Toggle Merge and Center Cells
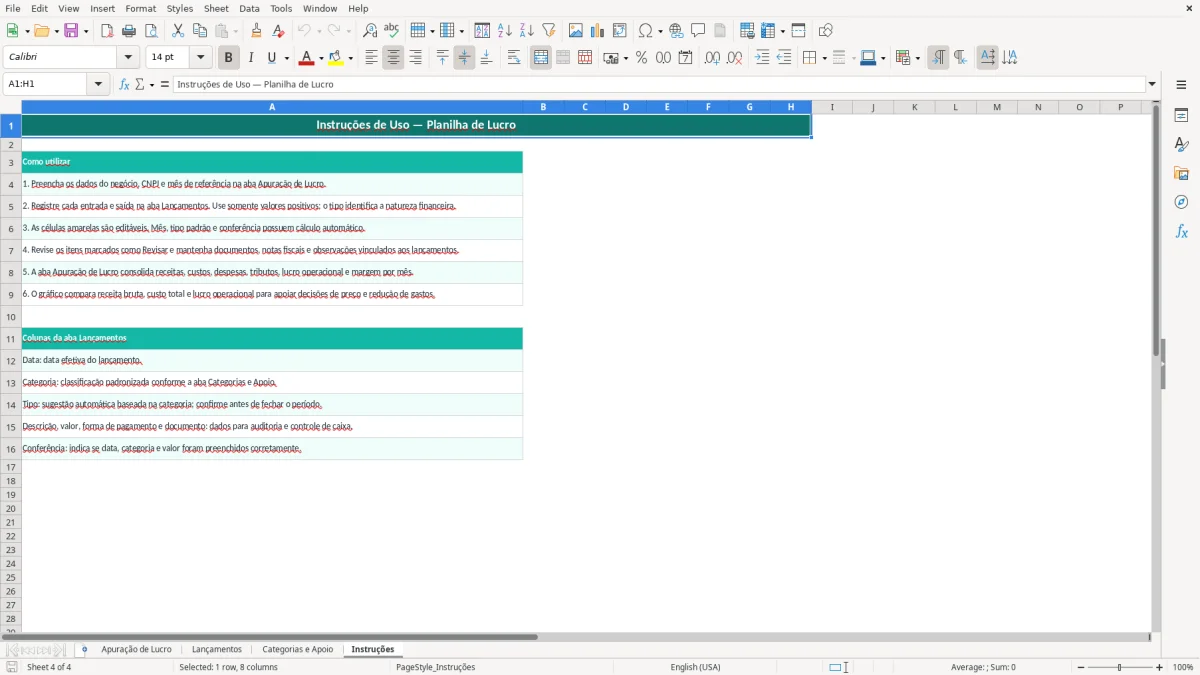The image size is (1200, 675). [541, 58]
